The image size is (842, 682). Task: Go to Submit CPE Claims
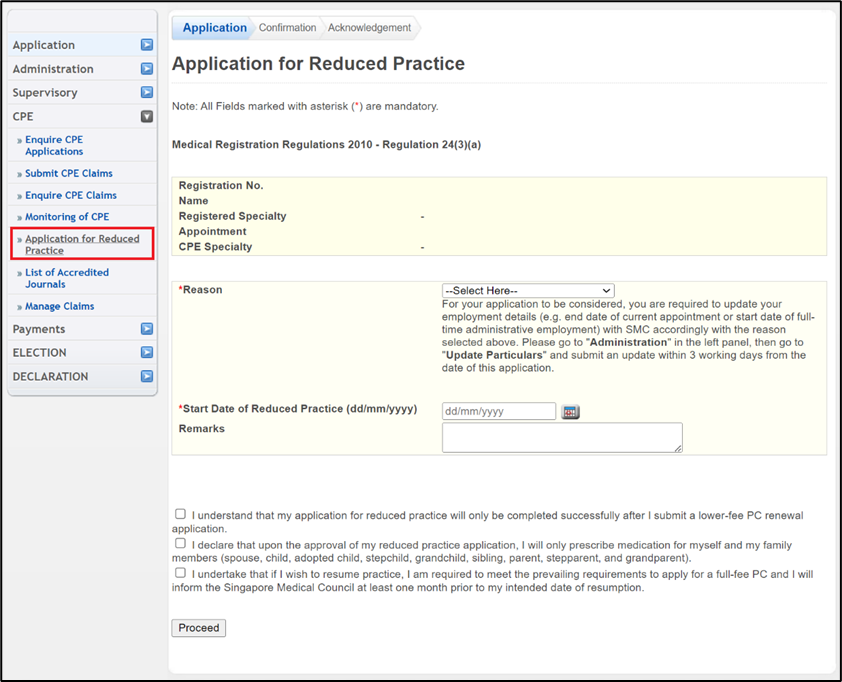coord(68,174)
